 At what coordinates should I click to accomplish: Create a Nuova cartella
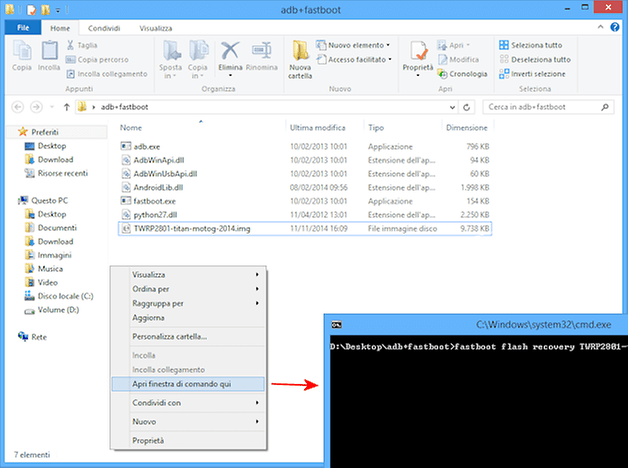pyautogui.click(x=300, y=59)
